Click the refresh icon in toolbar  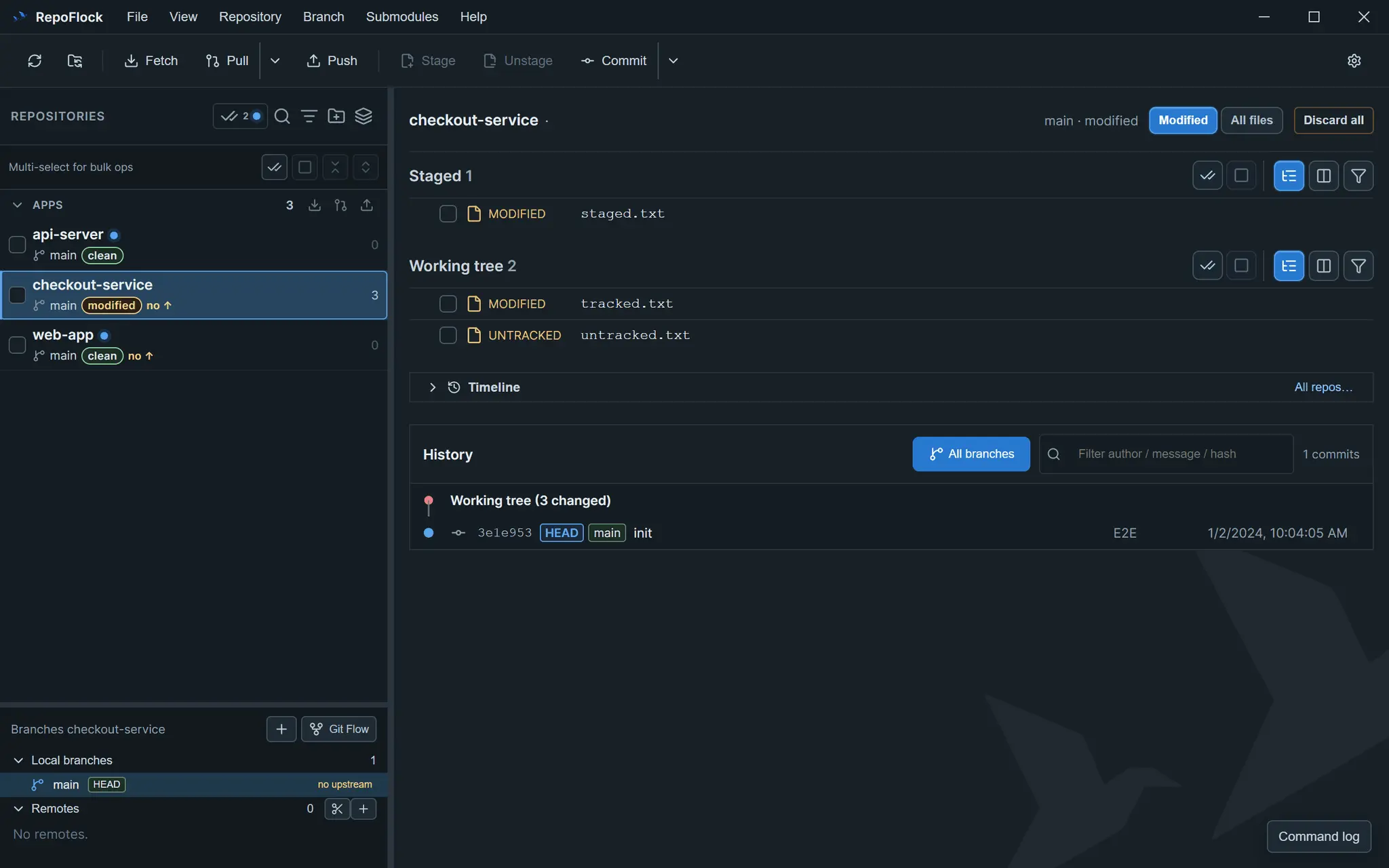coord(35,60)
